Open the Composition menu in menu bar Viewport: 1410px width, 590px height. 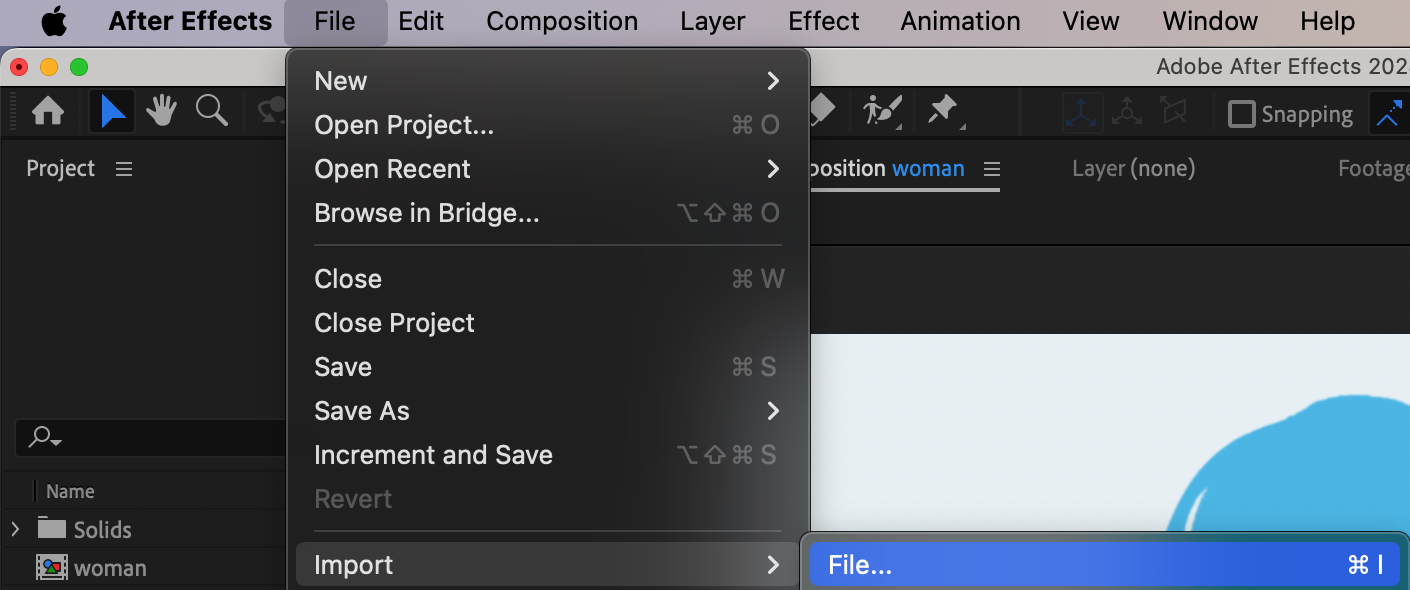click(562, 21)
